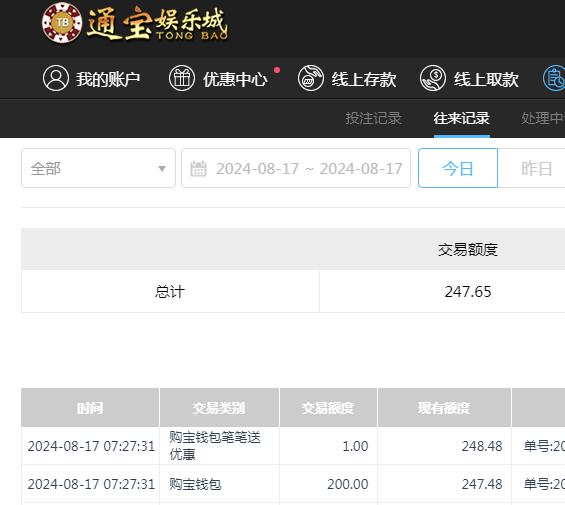Click the 时间 column header
565x505 pixels.
[90, 408]
